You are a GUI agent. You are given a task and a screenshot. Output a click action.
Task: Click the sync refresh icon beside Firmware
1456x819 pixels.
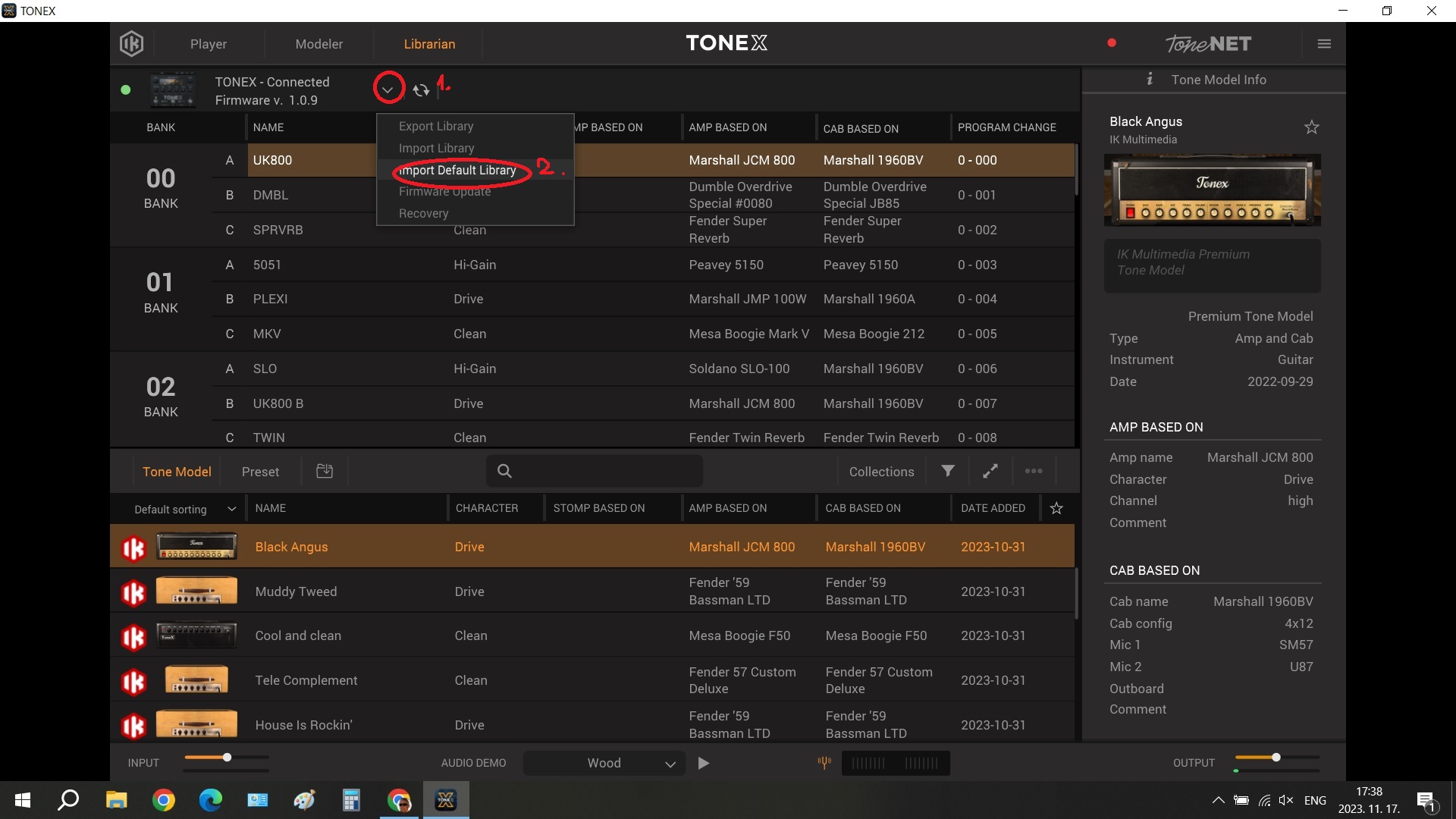(x=422, y=90)
